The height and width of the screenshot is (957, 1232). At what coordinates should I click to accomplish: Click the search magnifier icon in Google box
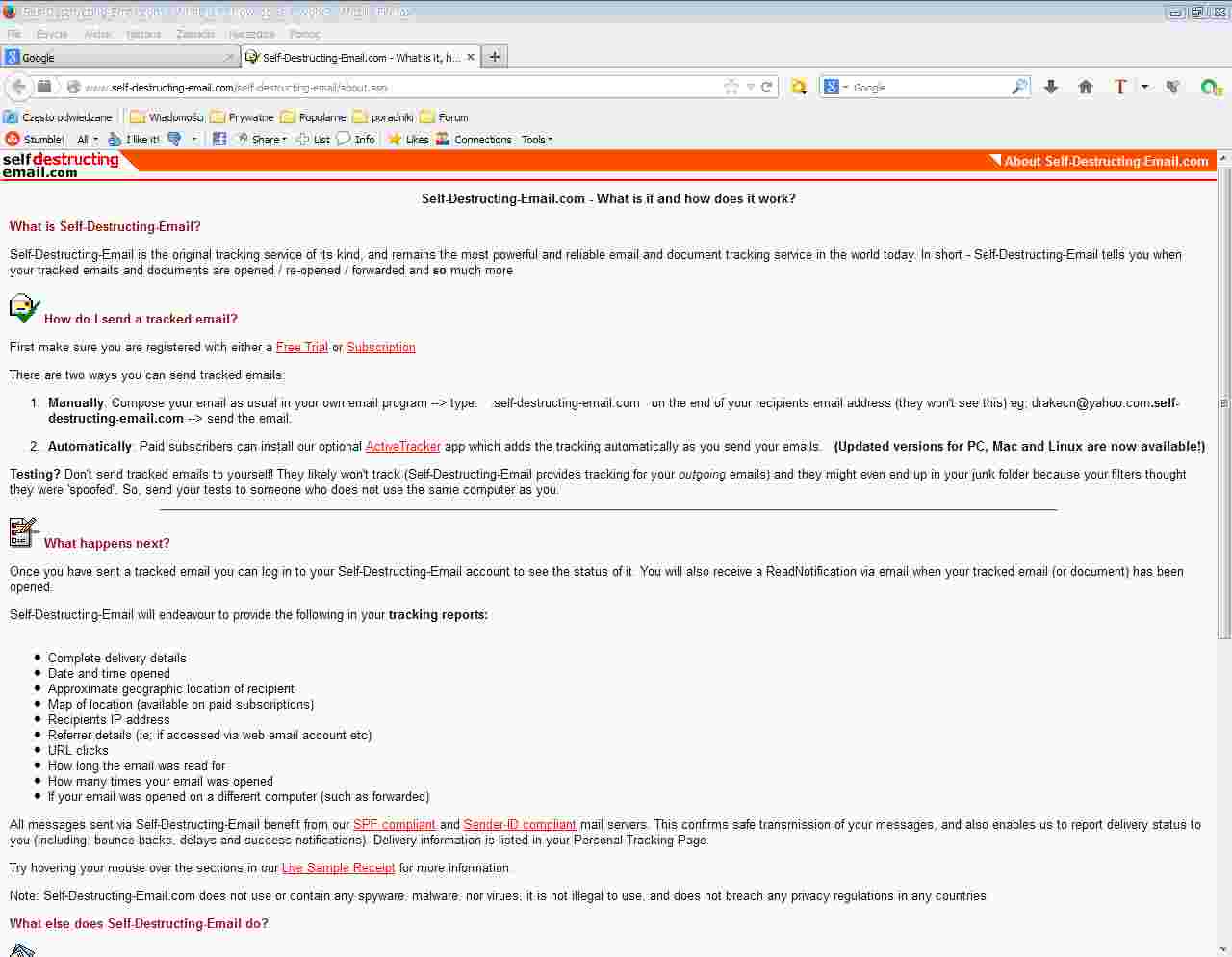click(x=1019, y=87)
